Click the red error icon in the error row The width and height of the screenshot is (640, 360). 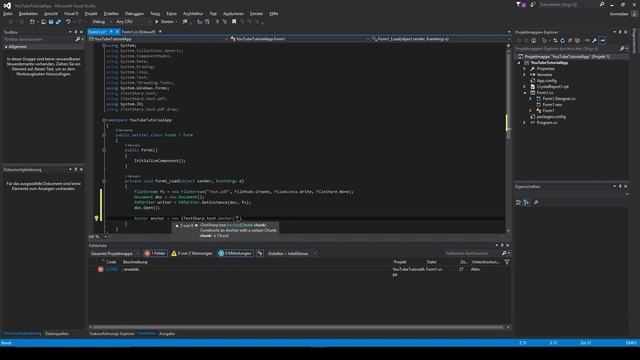click(x=100, y=269)
